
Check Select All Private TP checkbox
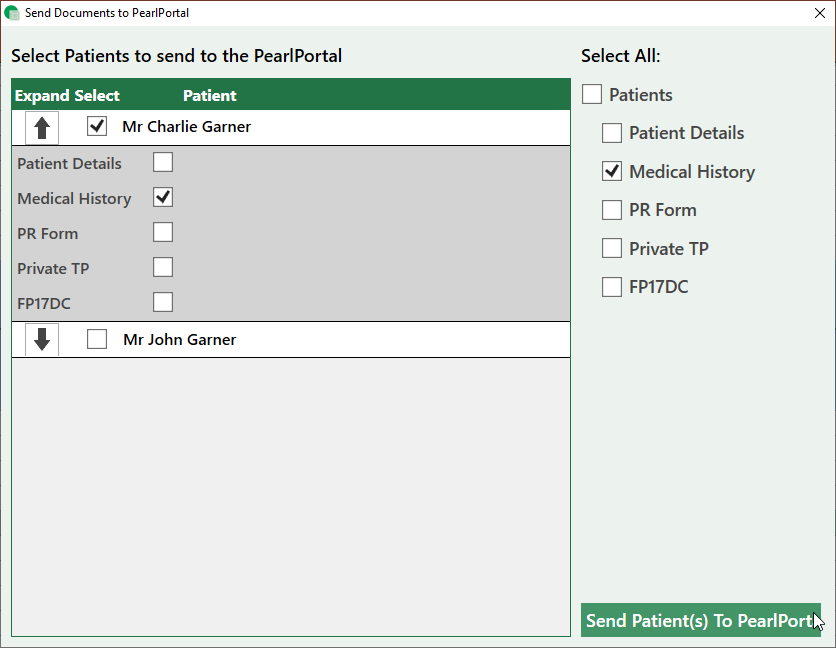coord(612,249)
